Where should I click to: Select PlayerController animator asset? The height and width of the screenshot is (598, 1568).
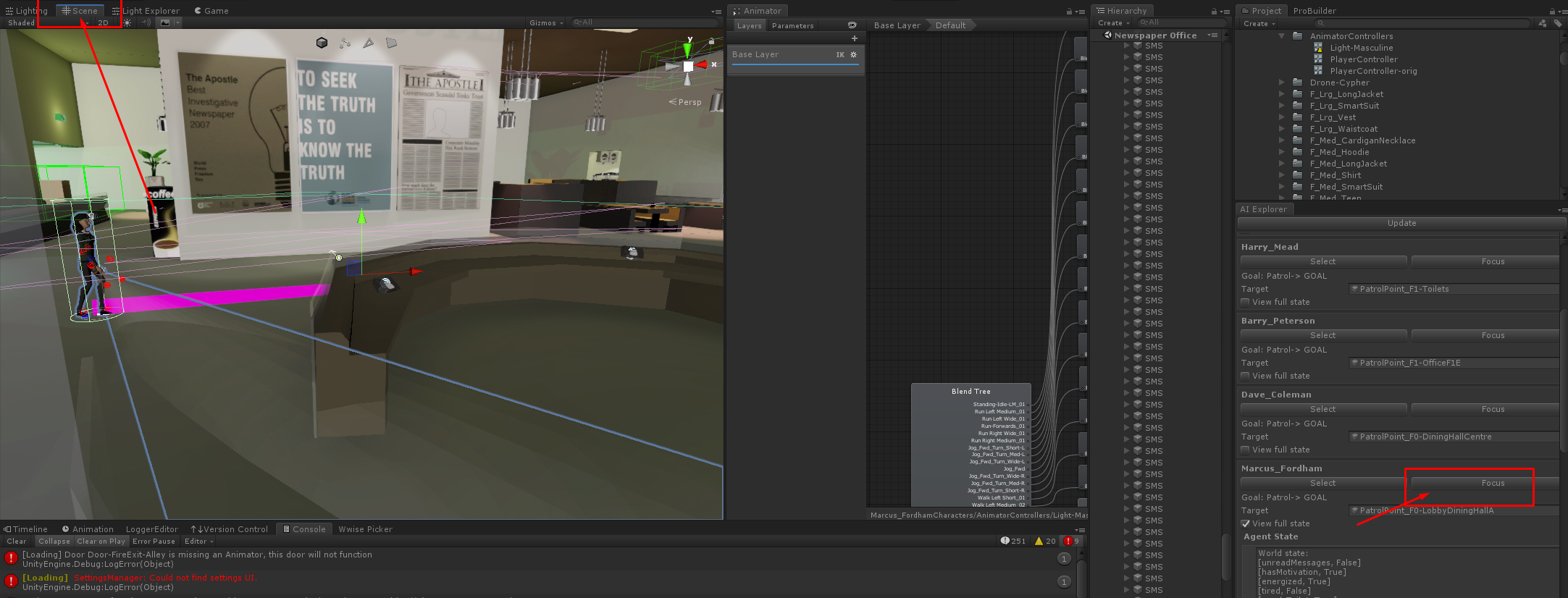[1363, 59]
